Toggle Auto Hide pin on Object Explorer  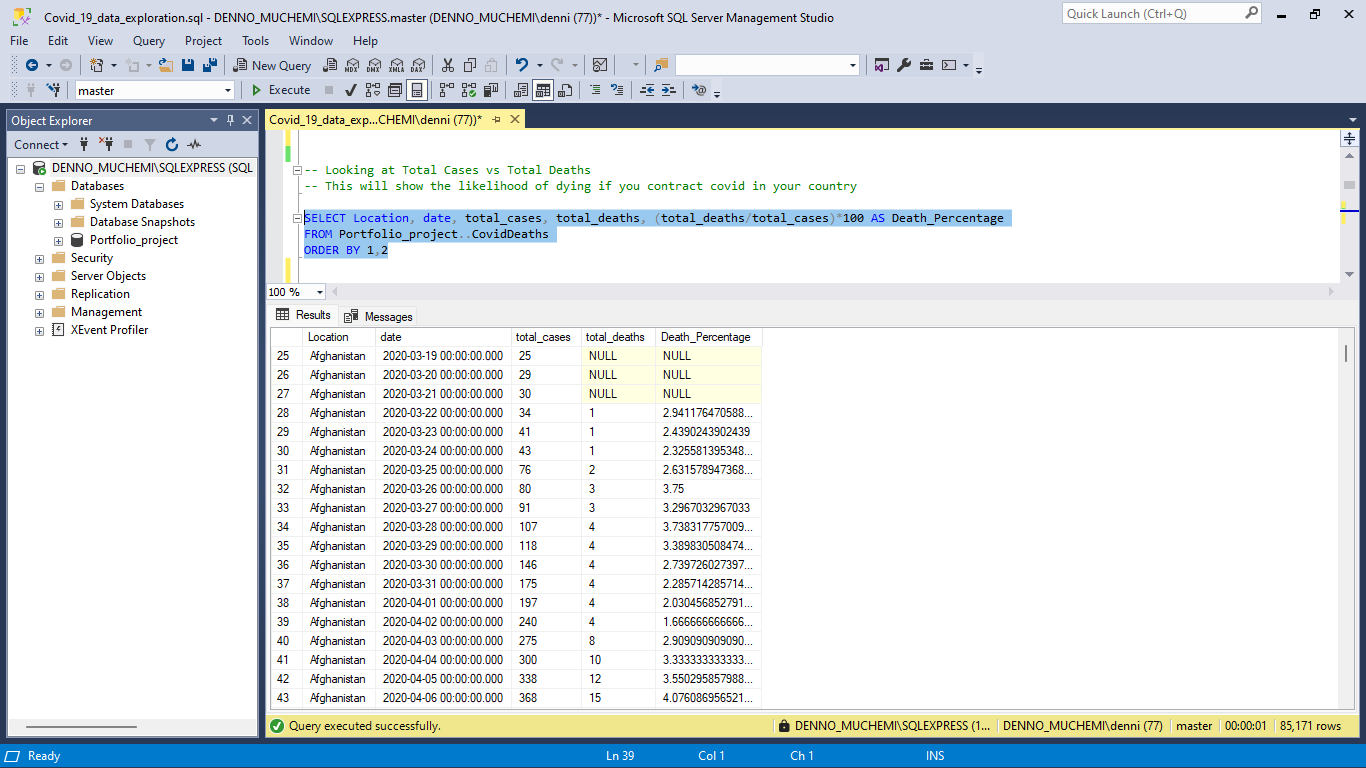pyautogui.click(x=230, y=120)
